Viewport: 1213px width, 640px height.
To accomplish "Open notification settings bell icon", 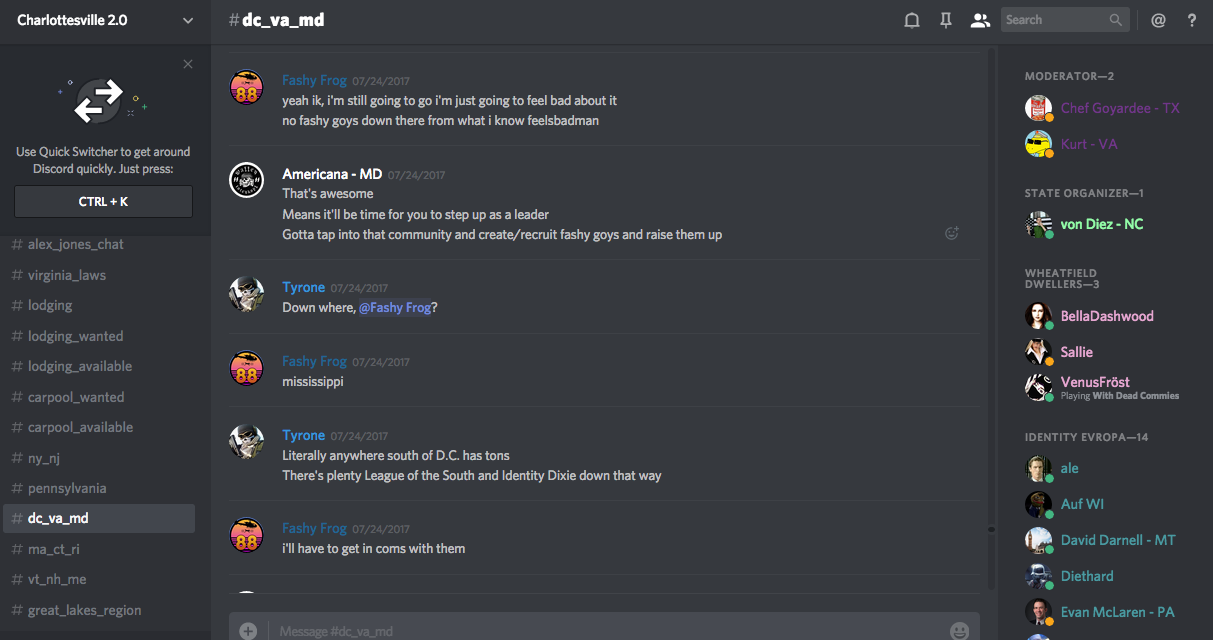I will tap(912, 20).
